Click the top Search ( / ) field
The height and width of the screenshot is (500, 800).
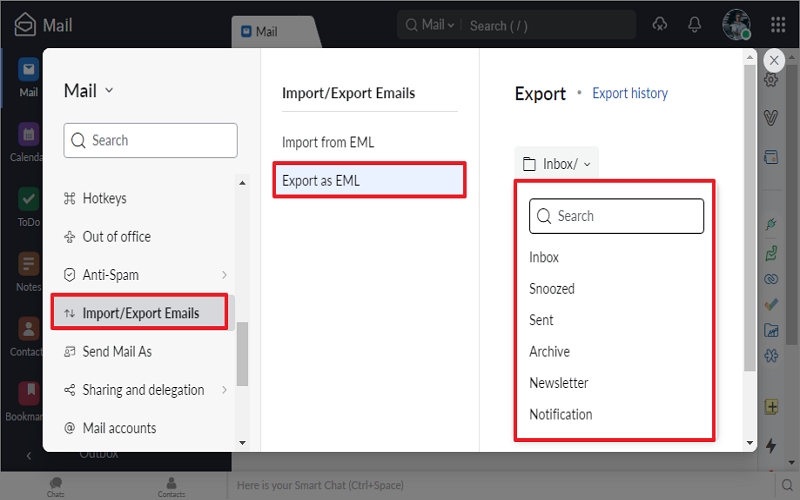pyautogui.click(x=548, y=26)
